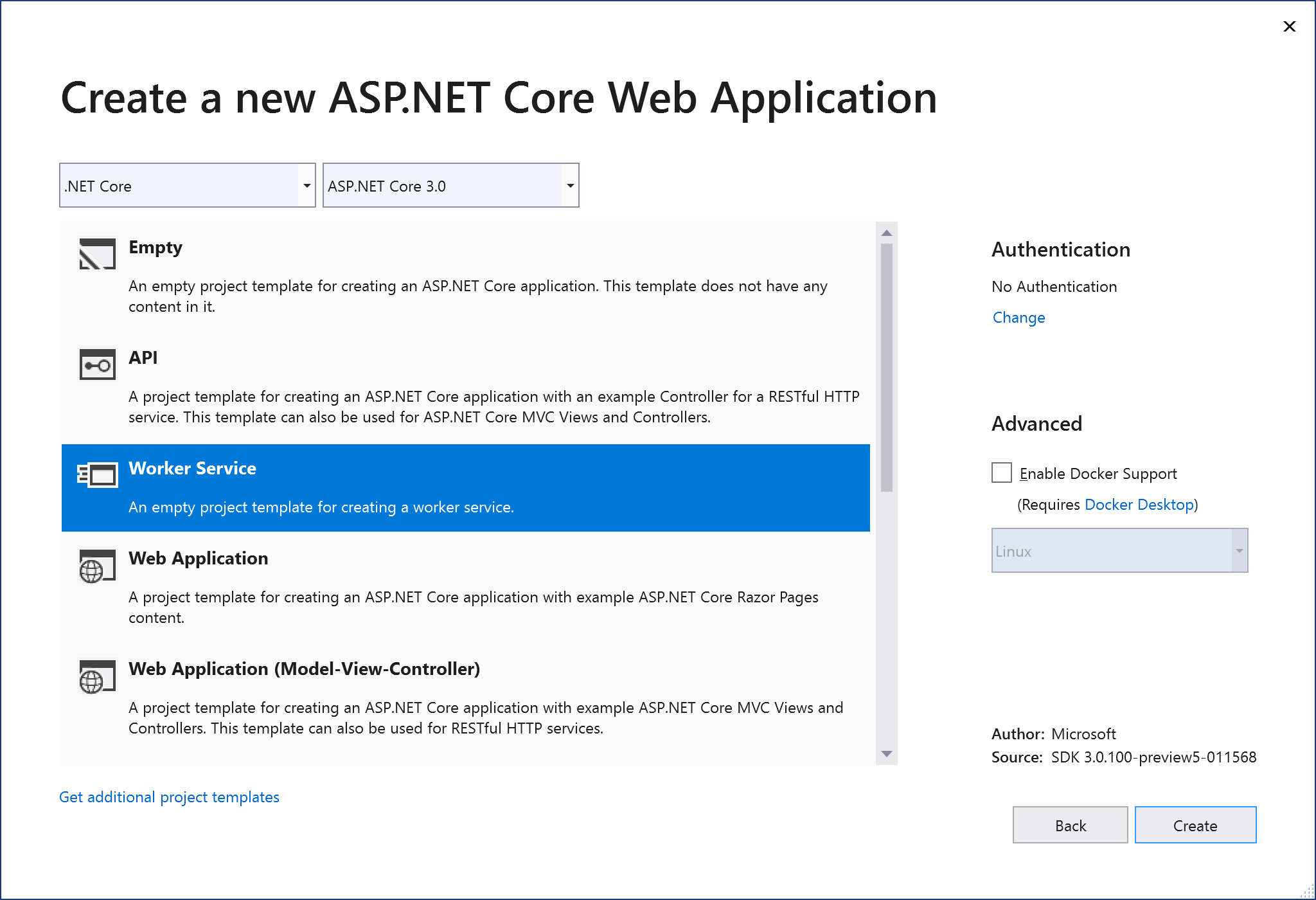1316x900 pixels.
Task: Click the Web Application (Model-View-Controller) icon
Action: 97,676
